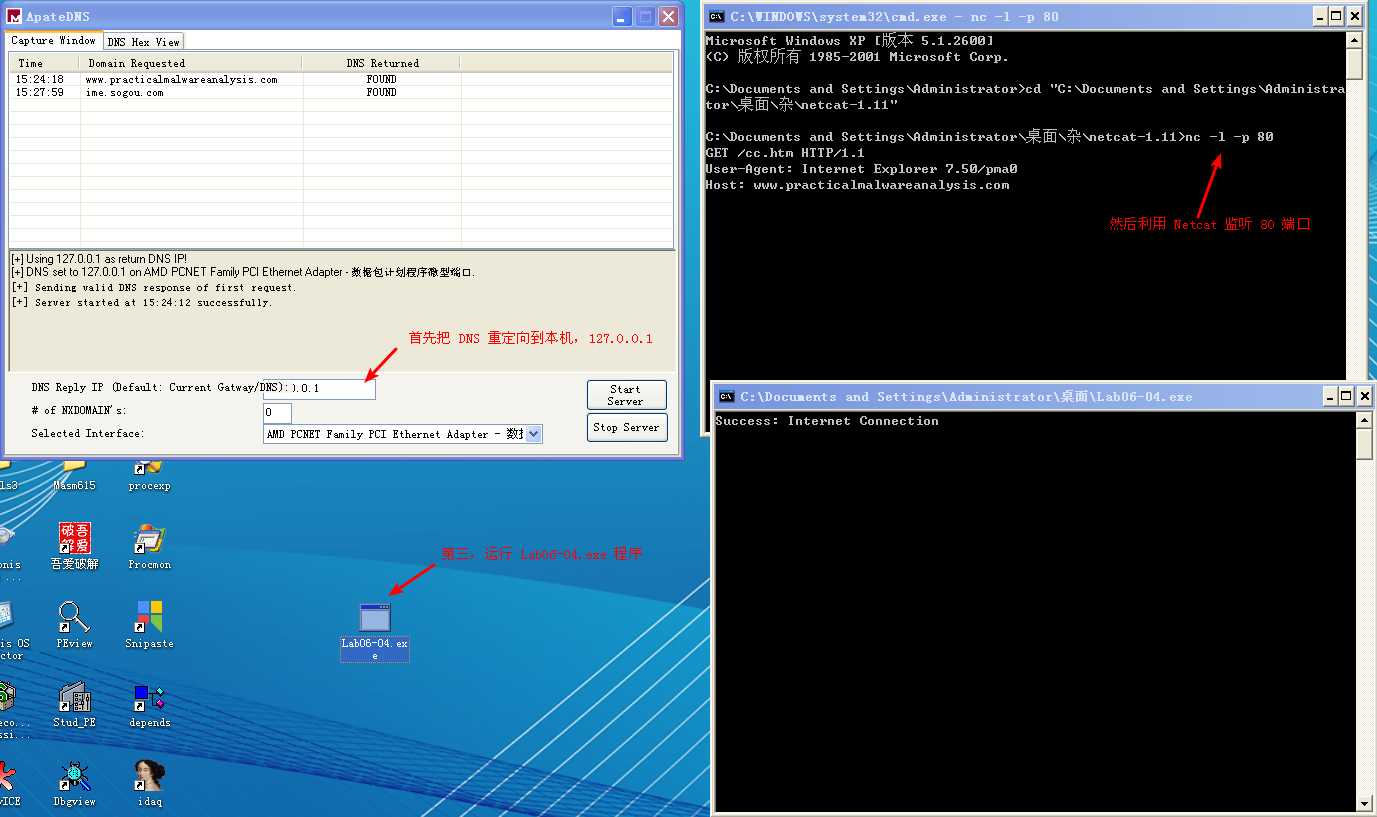
Task: Select the www.practicalmalwareanalysis.com row
Action: click(341, 79)
